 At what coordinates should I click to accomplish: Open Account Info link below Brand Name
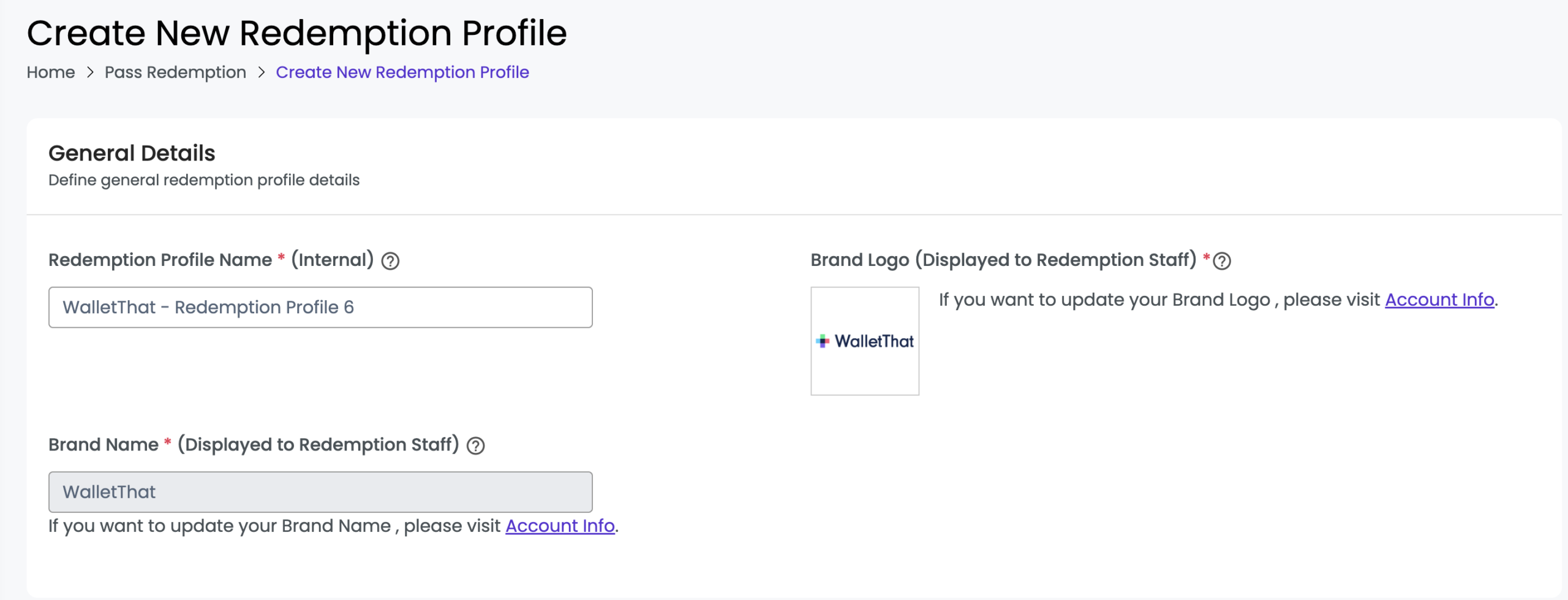pyautogui.click(x=560, y=526)
